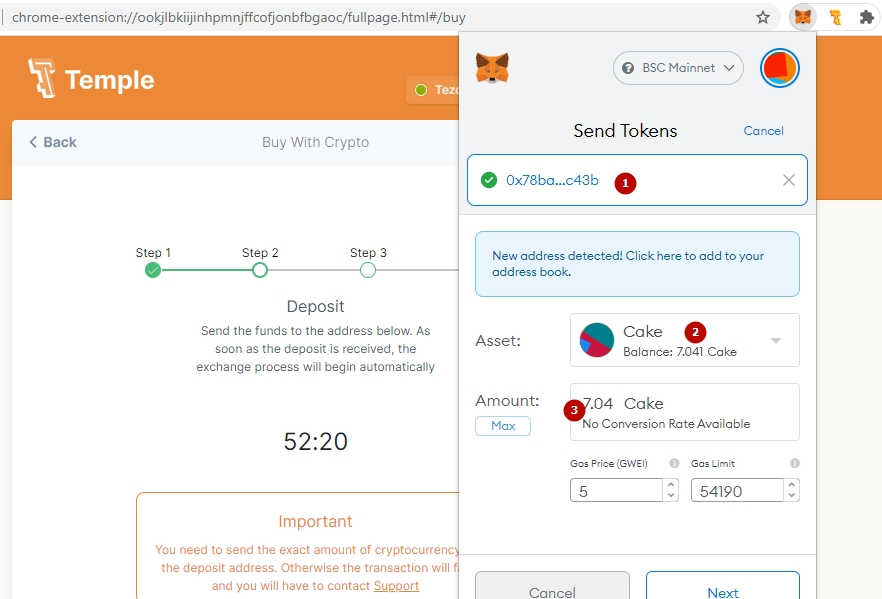
Task: Open the Support link
Action: 397,586
